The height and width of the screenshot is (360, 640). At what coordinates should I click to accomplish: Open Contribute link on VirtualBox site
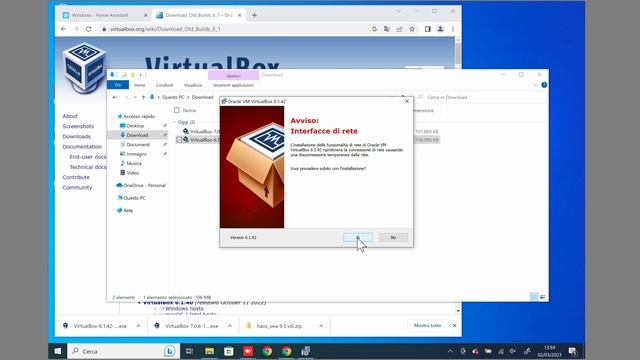(x=76, y=177)
